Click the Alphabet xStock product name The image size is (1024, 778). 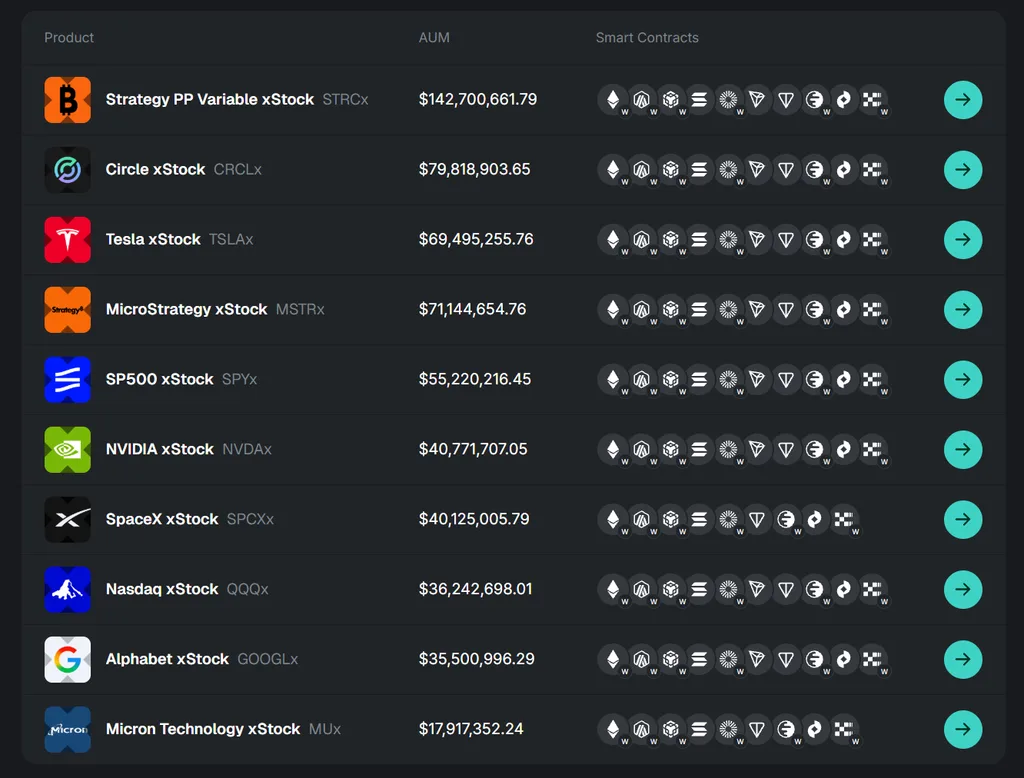pos(167,658)
